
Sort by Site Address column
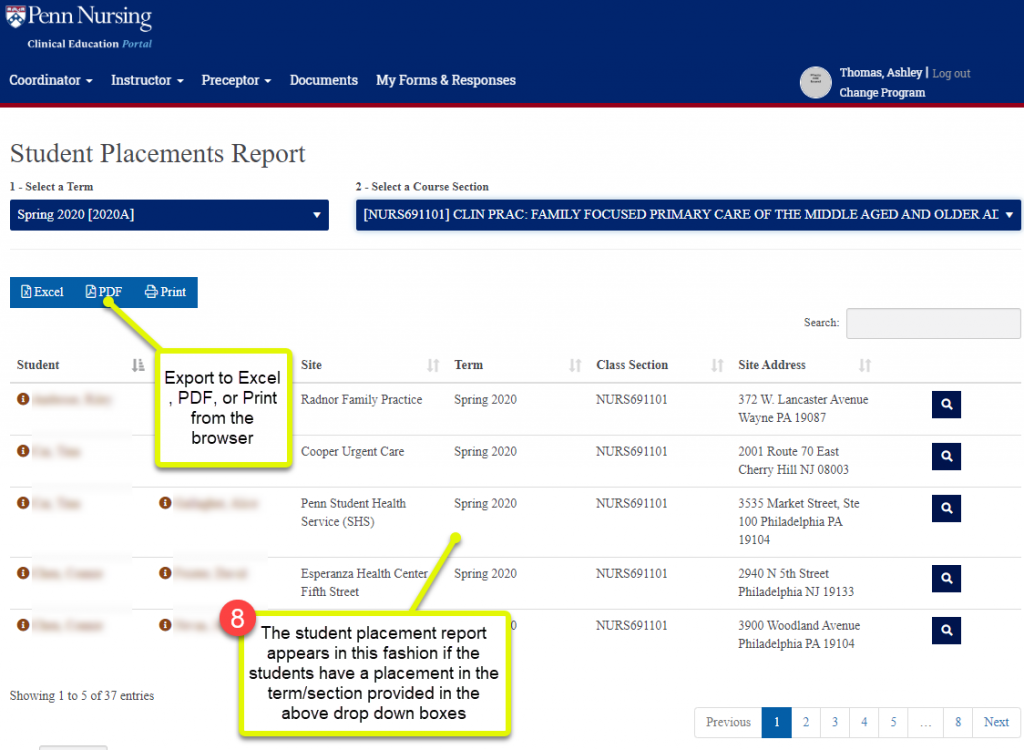(x=865, y=366)
